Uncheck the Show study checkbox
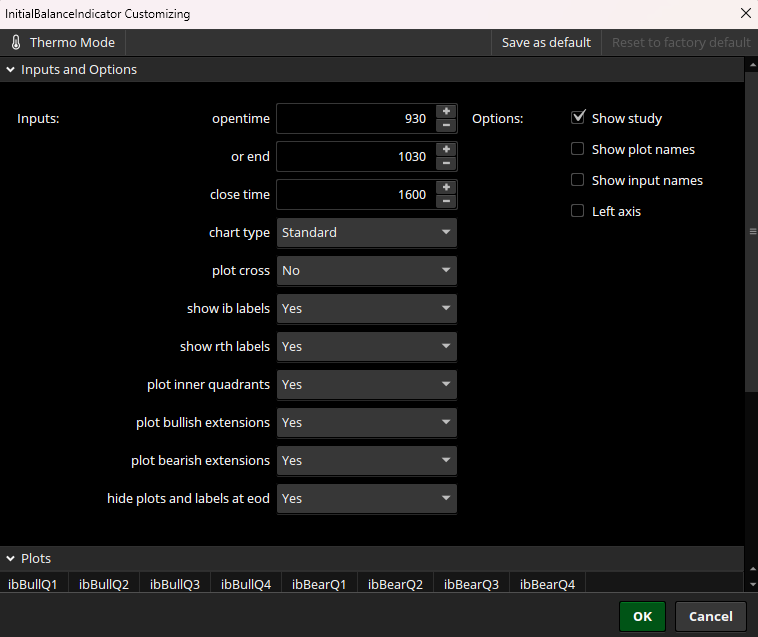This screenshot has height=637, width=758. [x=577, y=118]
